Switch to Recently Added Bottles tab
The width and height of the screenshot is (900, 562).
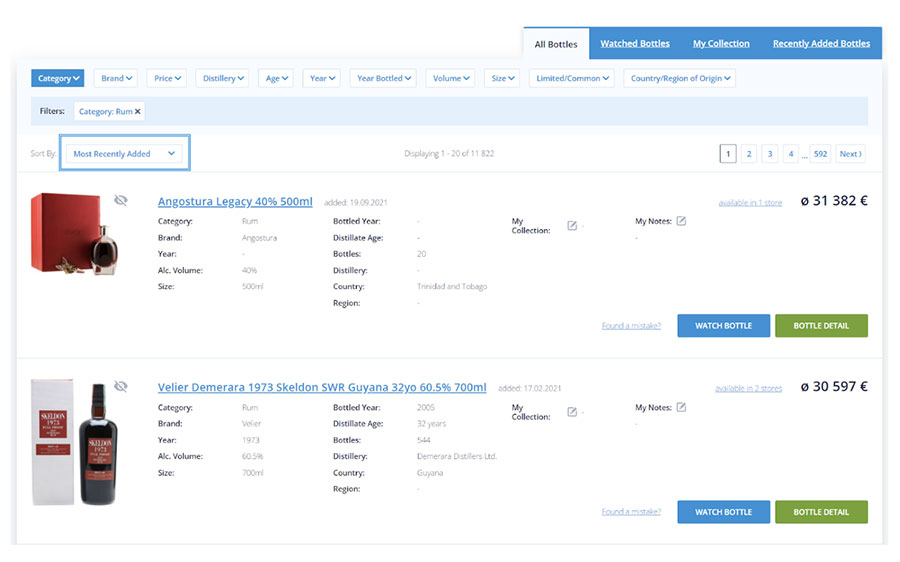pos(821,44)
